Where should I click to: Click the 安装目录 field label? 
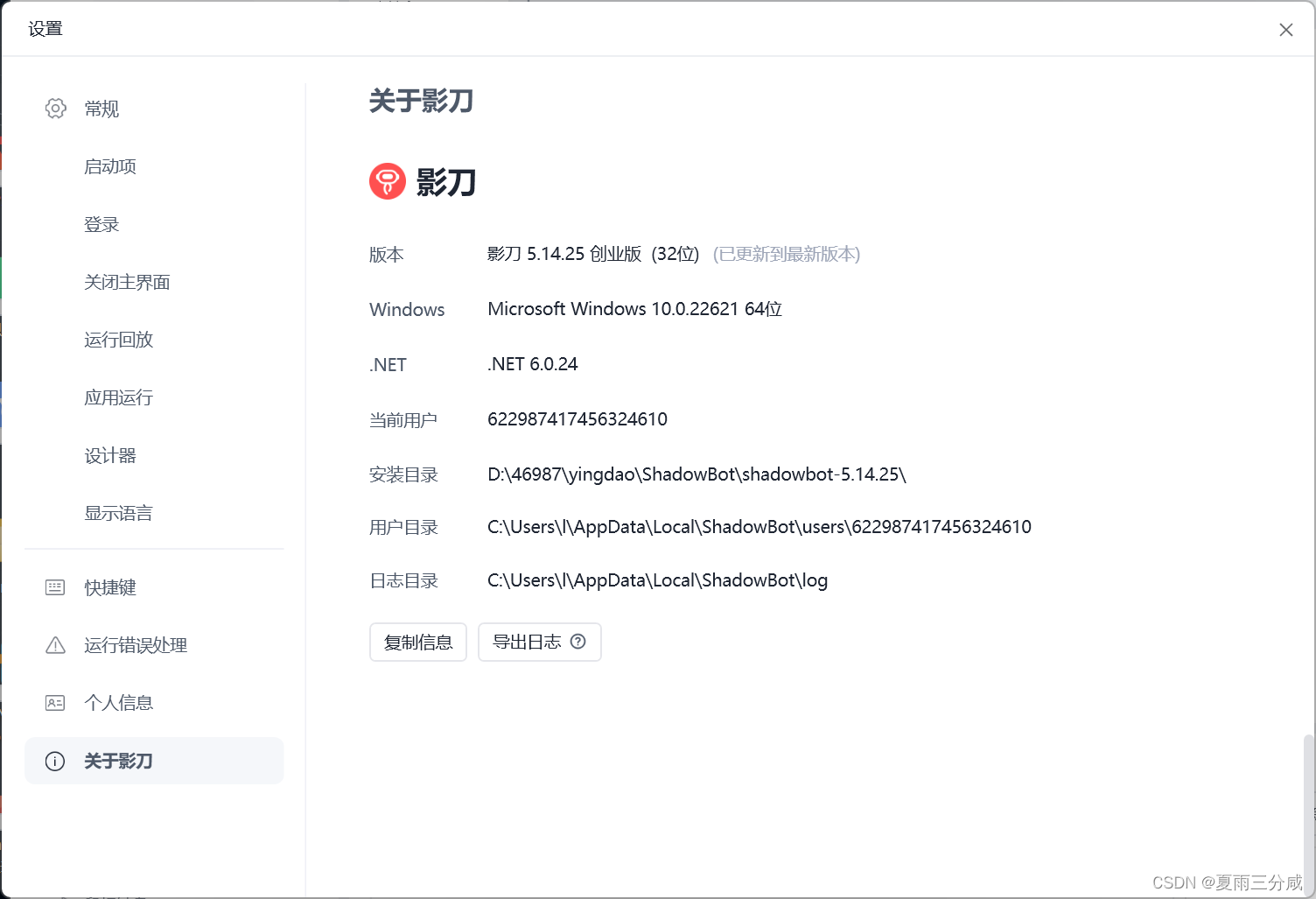(403, 474)
